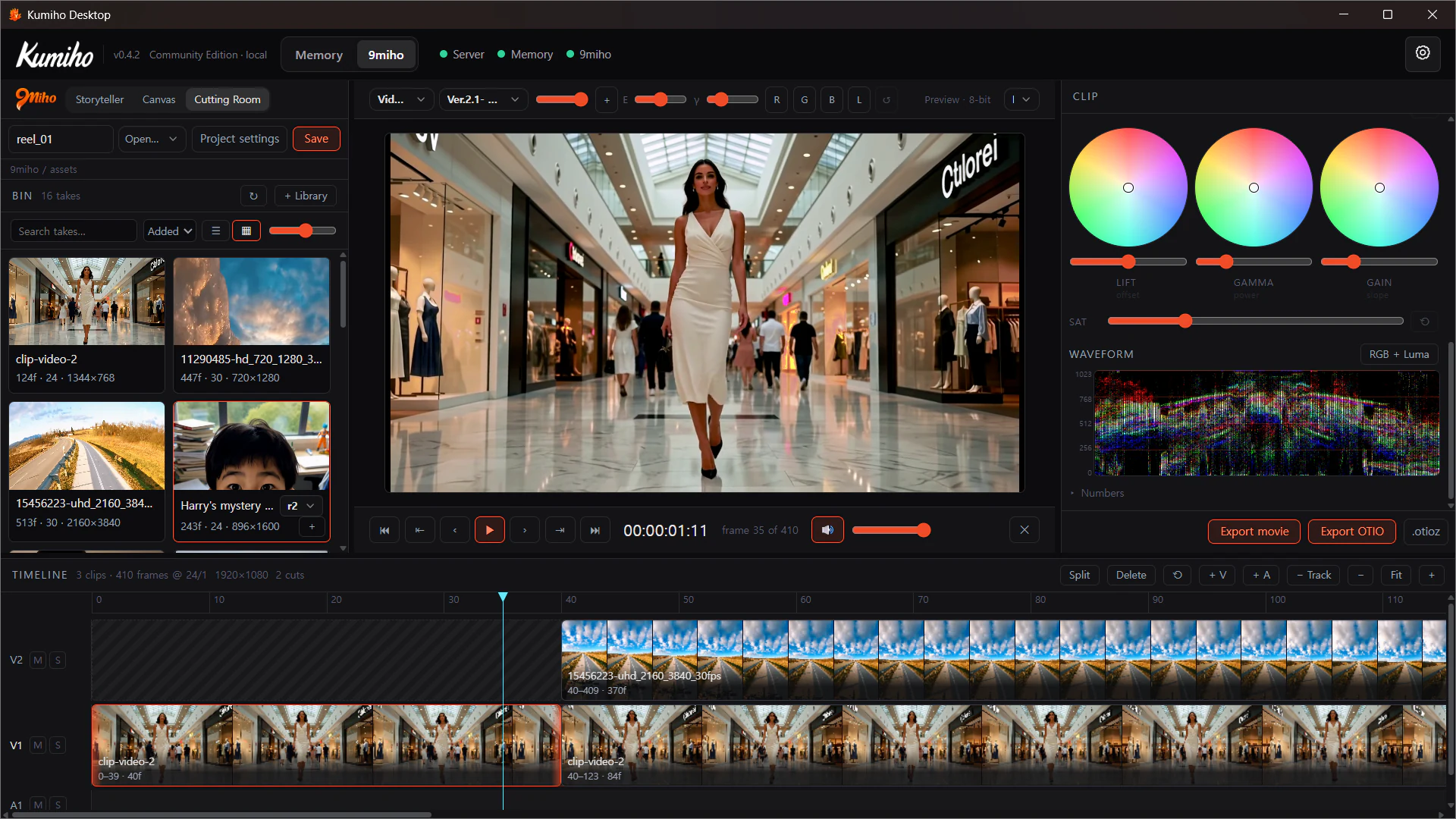Select the Cutting Room tab
This screenshot has height=819, width=1456.
point(227,99)
